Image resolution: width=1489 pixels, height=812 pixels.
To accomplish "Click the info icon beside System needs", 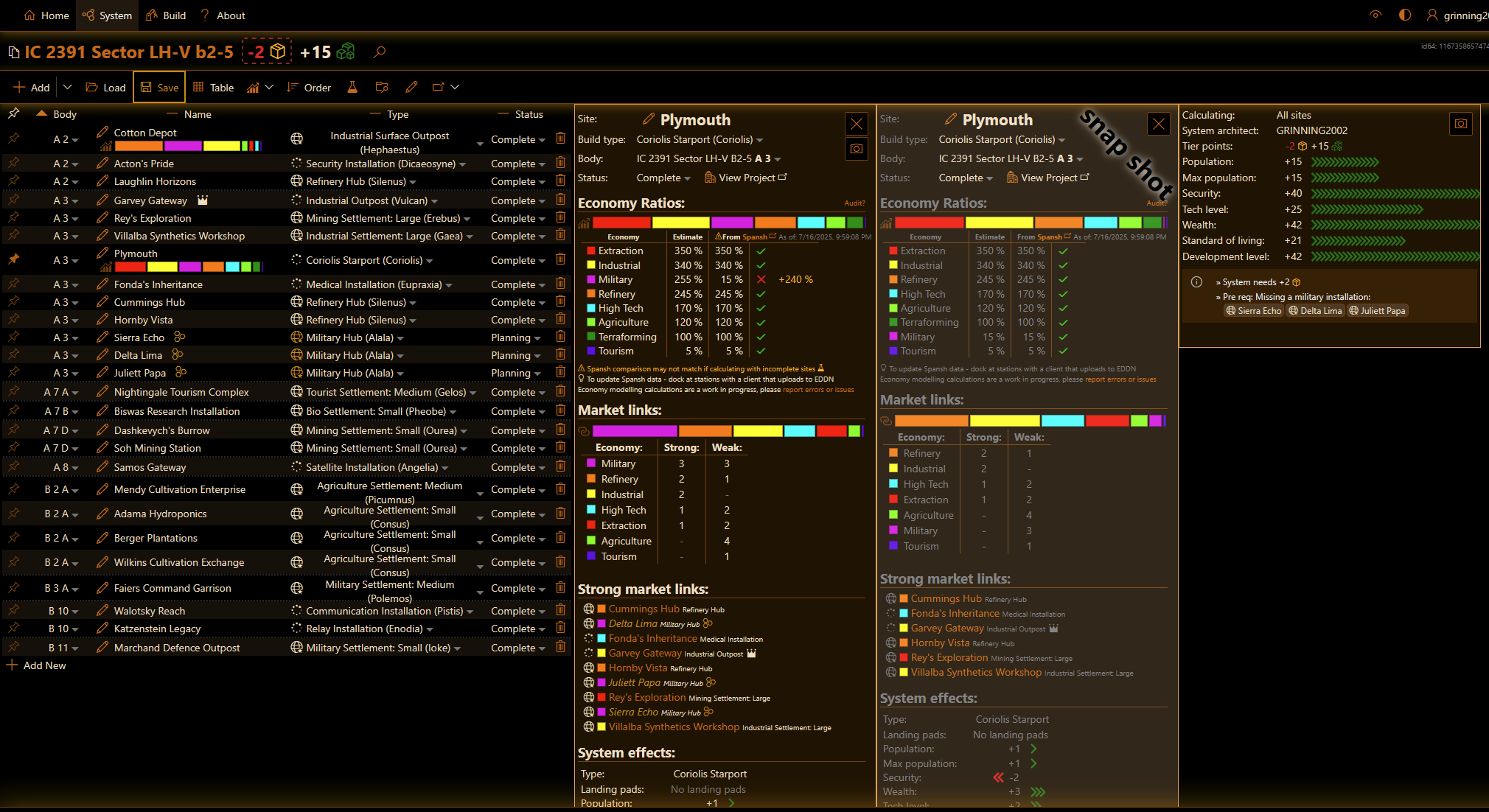I will tap(1196, 282).
